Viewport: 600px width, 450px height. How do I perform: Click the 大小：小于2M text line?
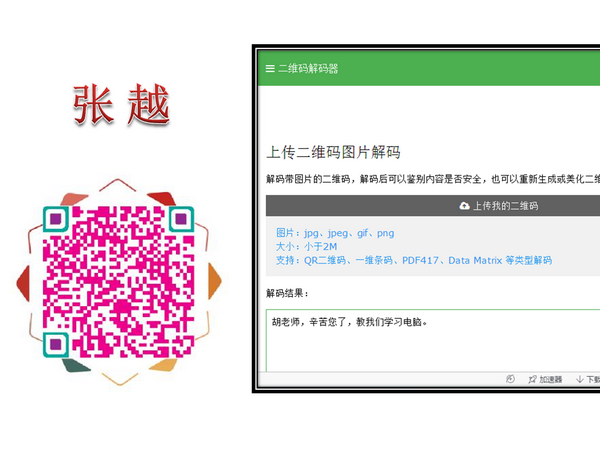pos(307,246)
